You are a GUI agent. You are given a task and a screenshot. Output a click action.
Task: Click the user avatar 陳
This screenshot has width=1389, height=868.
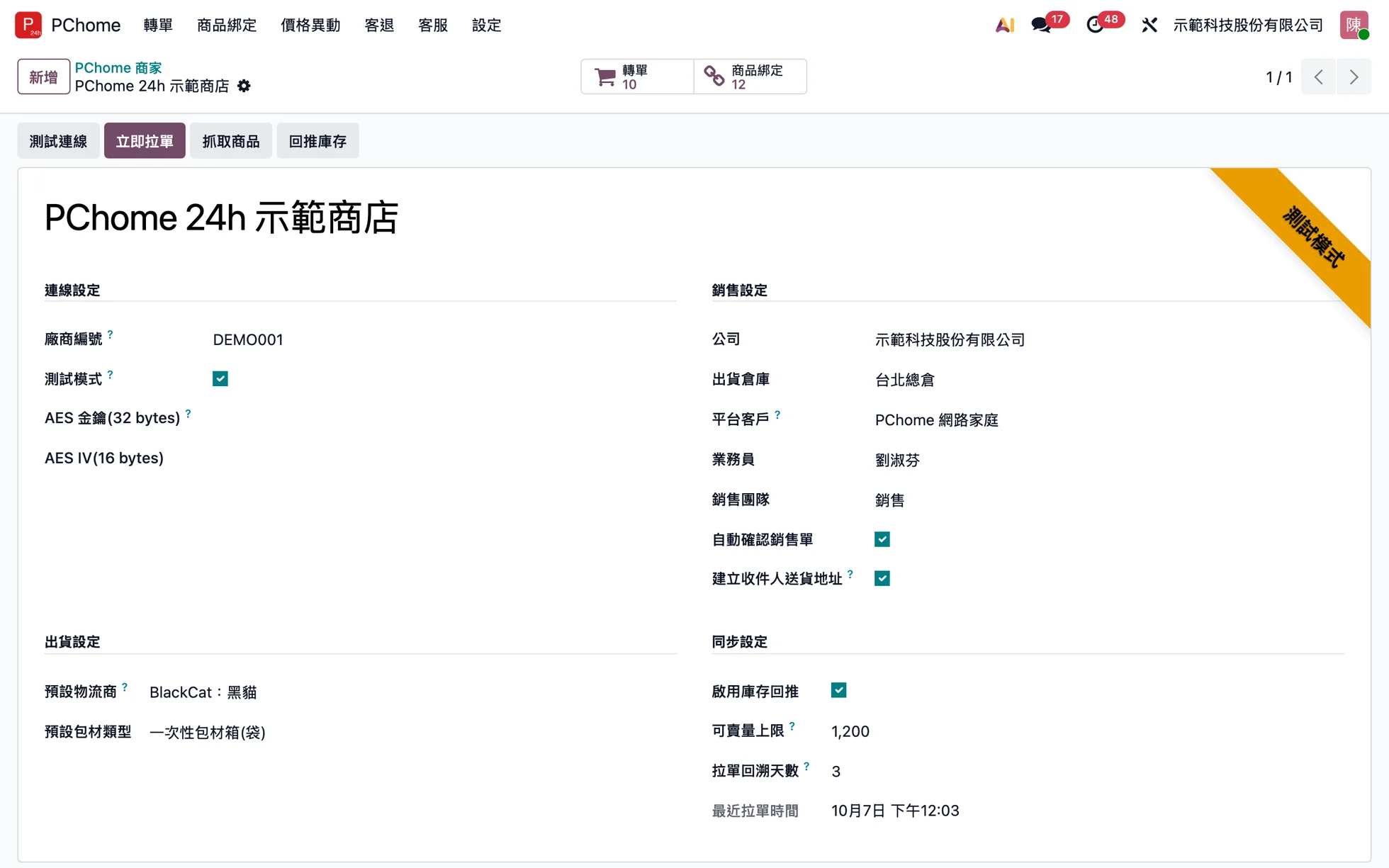coord(1354,25)
